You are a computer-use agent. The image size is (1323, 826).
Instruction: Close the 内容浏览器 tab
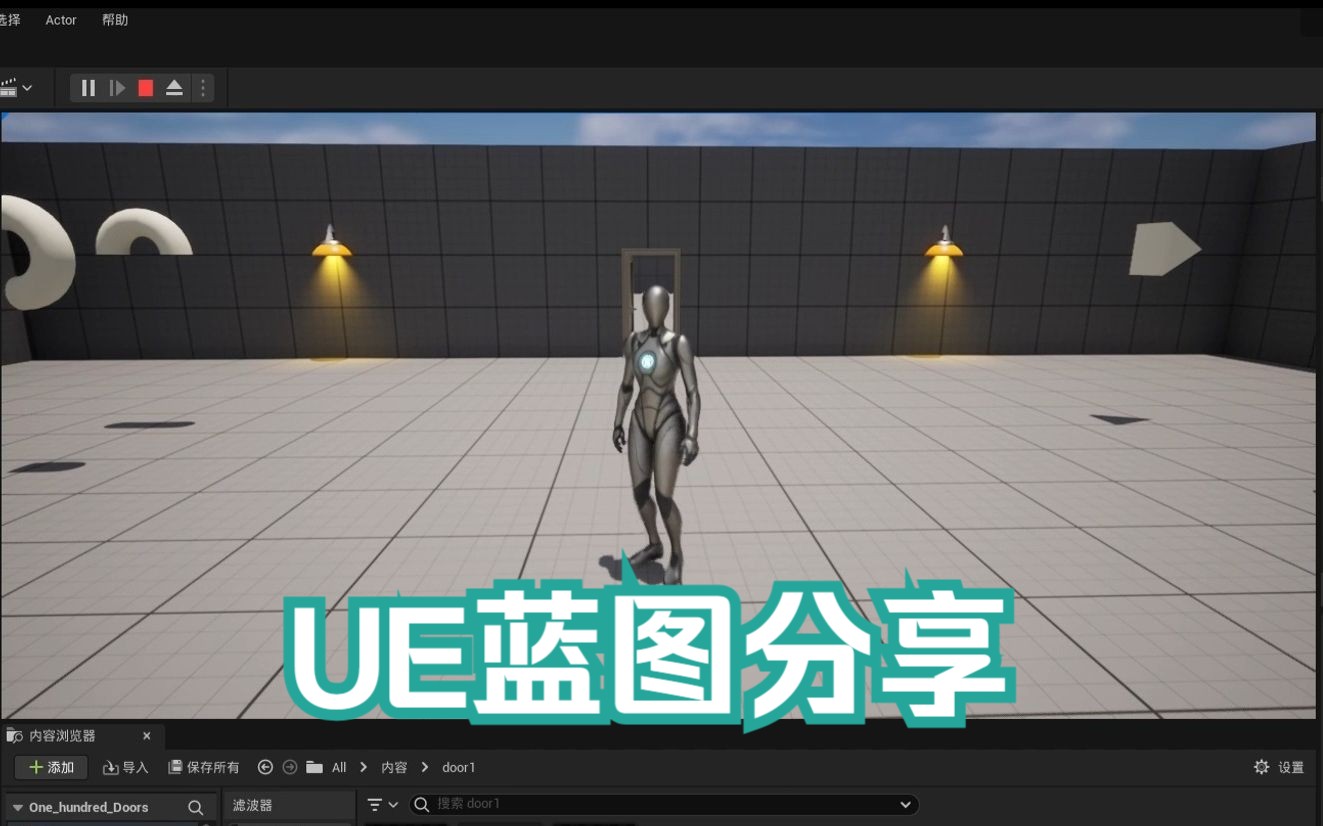tap(147, 736)
